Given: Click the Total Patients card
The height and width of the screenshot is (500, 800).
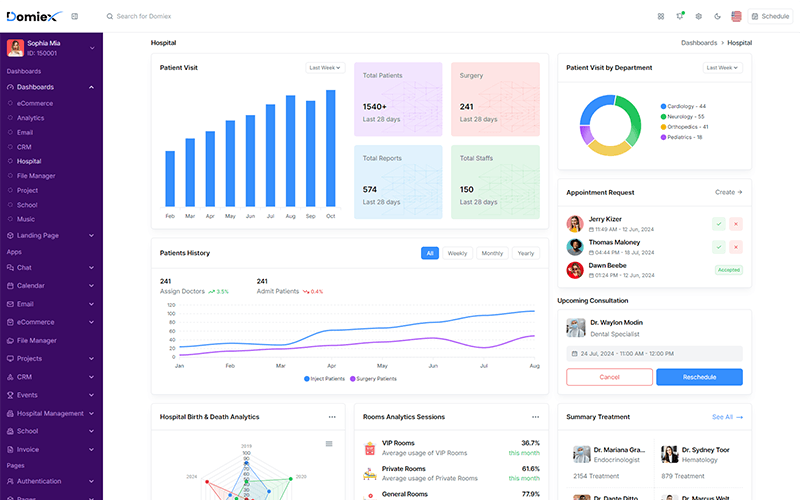Looking at the screenshot, I should (x=398, y=99).
